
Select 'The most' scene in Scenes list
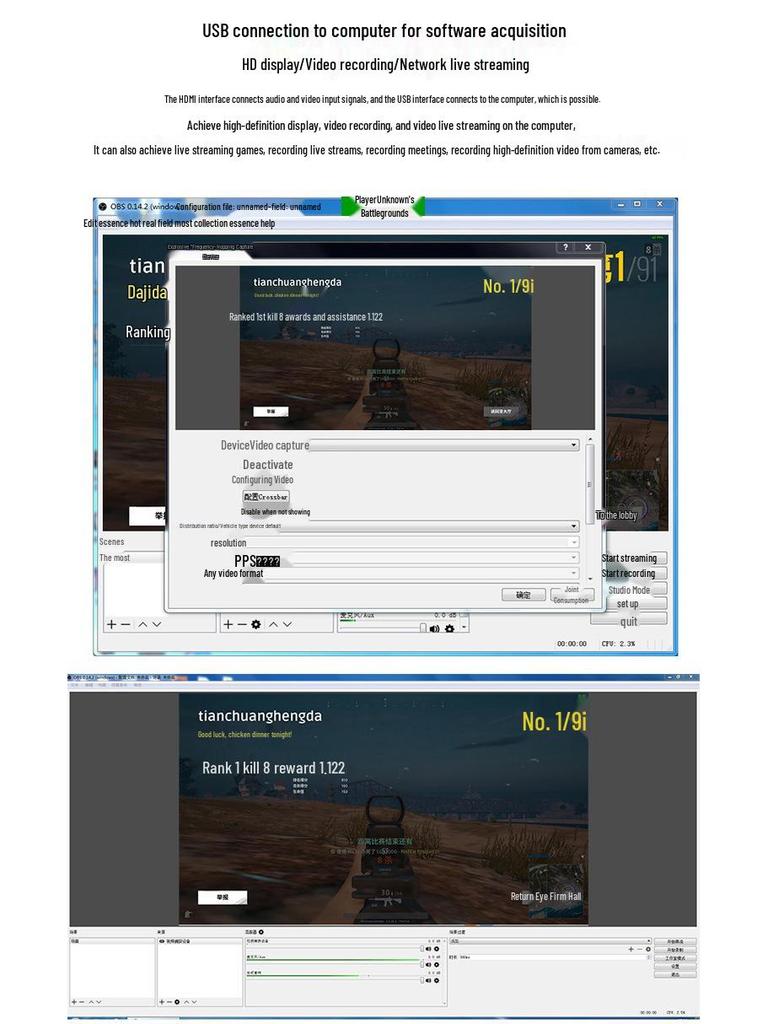[131, 558]
